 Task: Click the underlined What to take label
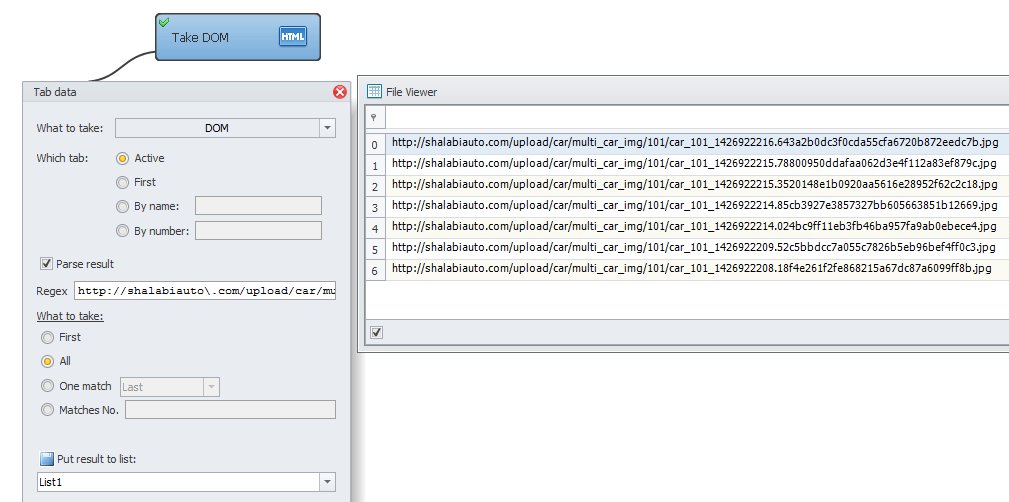tap(70, 316)
